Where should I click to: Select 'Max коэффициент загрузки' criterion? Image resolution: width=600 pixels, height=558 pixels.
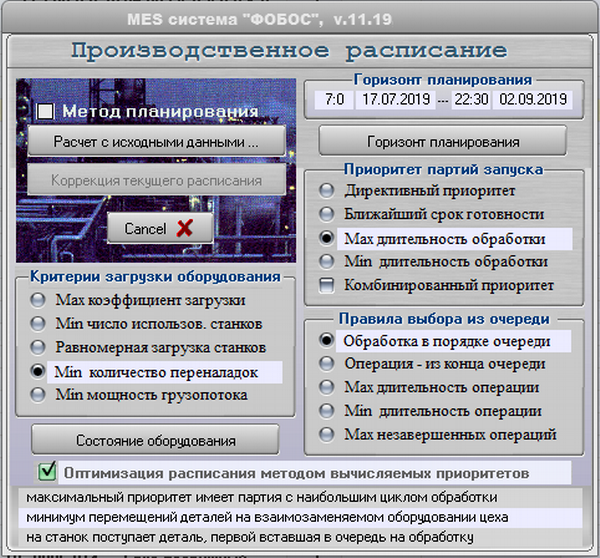point(38,299)
